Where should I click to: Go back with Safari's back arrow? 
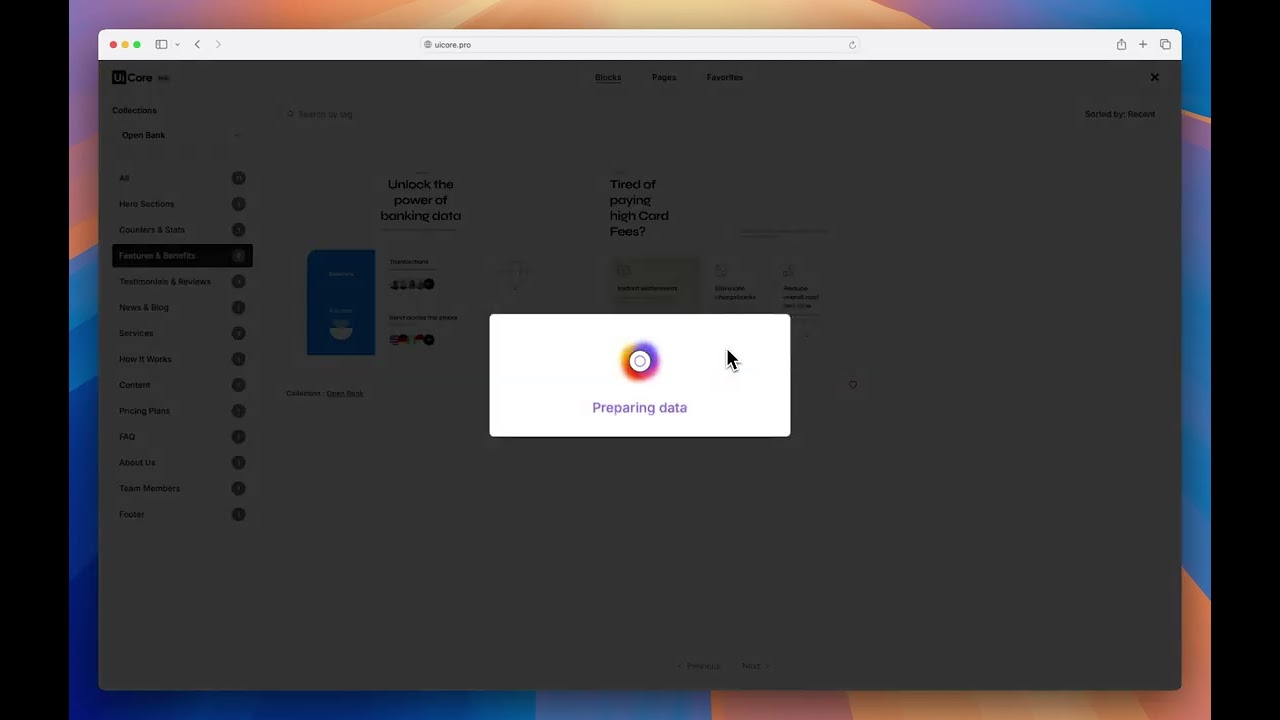tap(197, 44)
